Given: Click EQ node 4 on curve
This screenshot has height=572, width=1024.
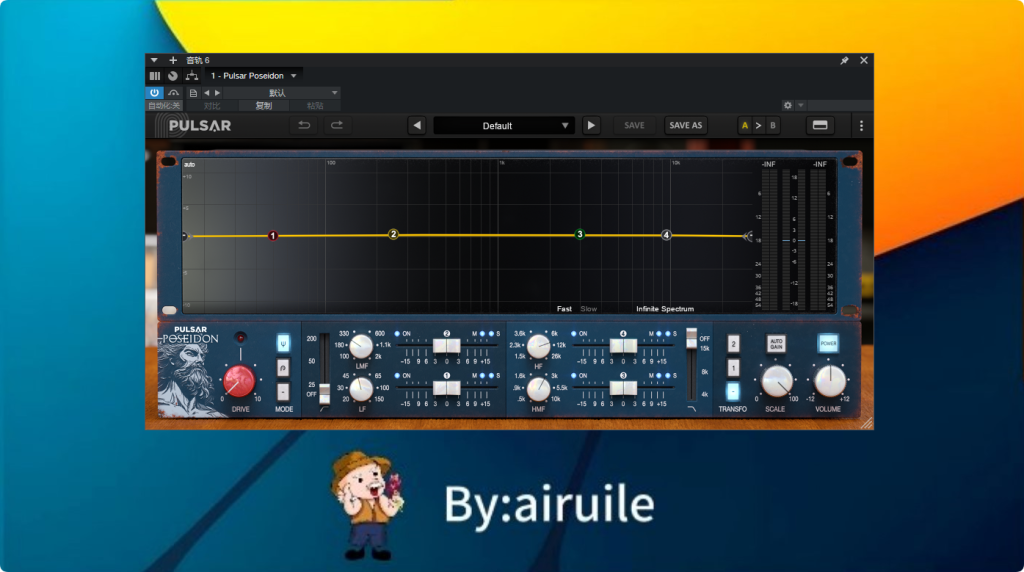Looking at the screenshot, I should click(666, 235).
